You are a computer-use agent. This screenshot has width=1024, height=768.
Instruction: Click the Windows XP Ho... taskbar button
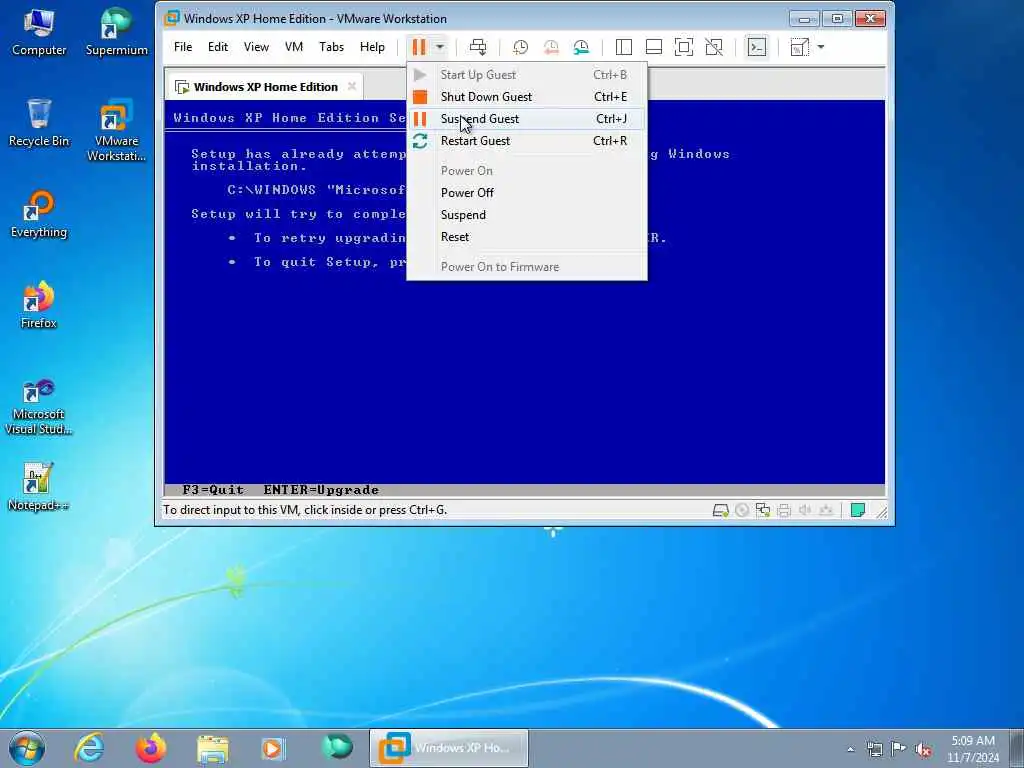[x=449, y=748]
